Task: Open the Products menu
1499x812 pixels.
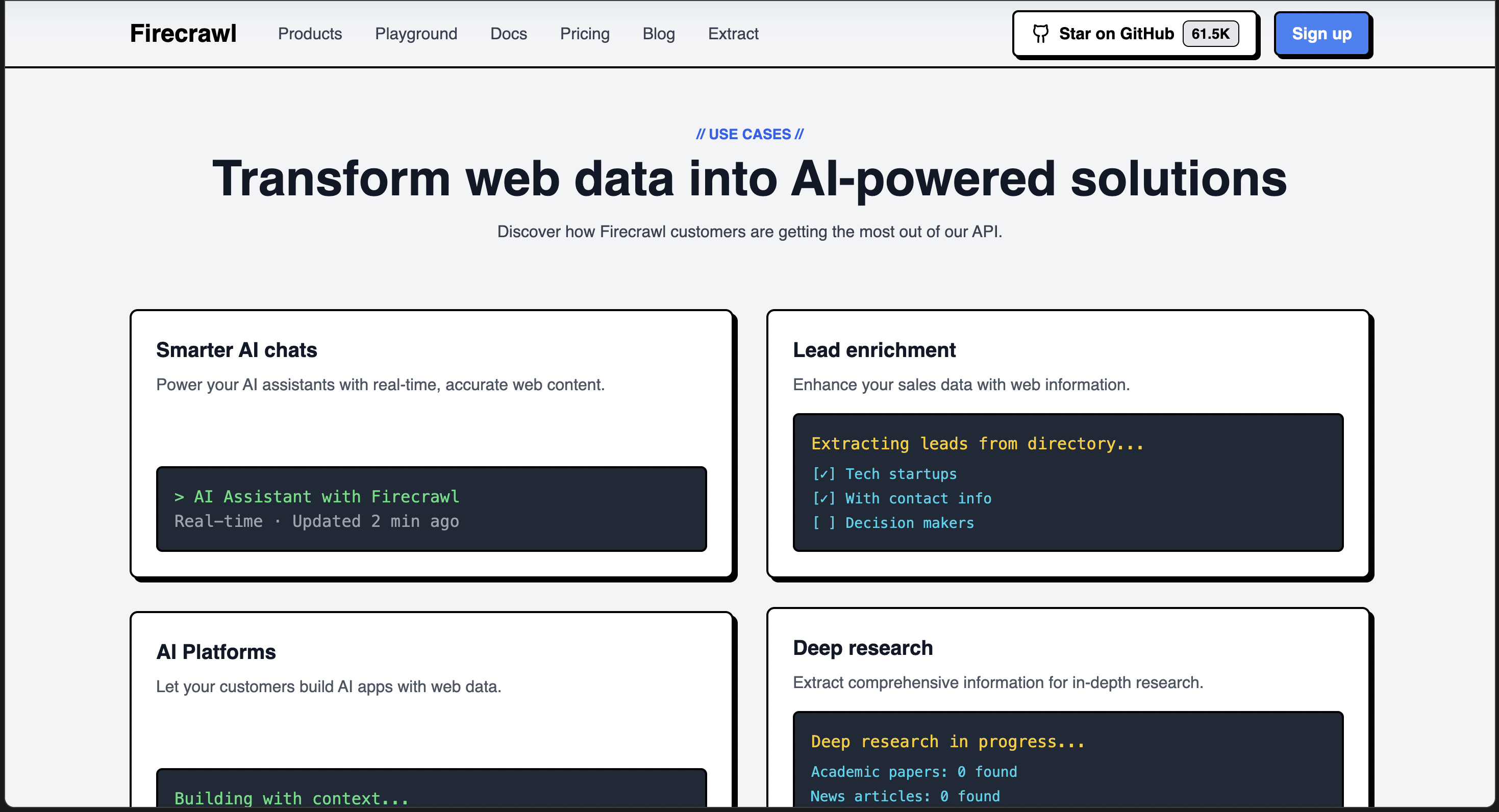Action: pyautogui.click(x=310, y=34)
